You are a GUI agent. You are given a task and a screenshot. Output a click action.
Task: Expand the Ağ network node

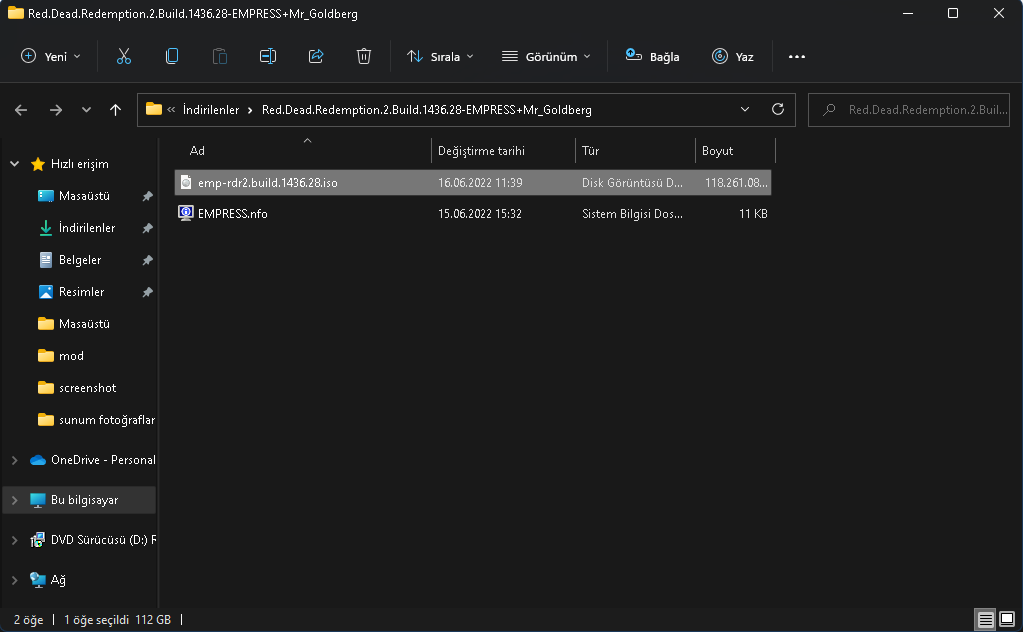(14, 579)
